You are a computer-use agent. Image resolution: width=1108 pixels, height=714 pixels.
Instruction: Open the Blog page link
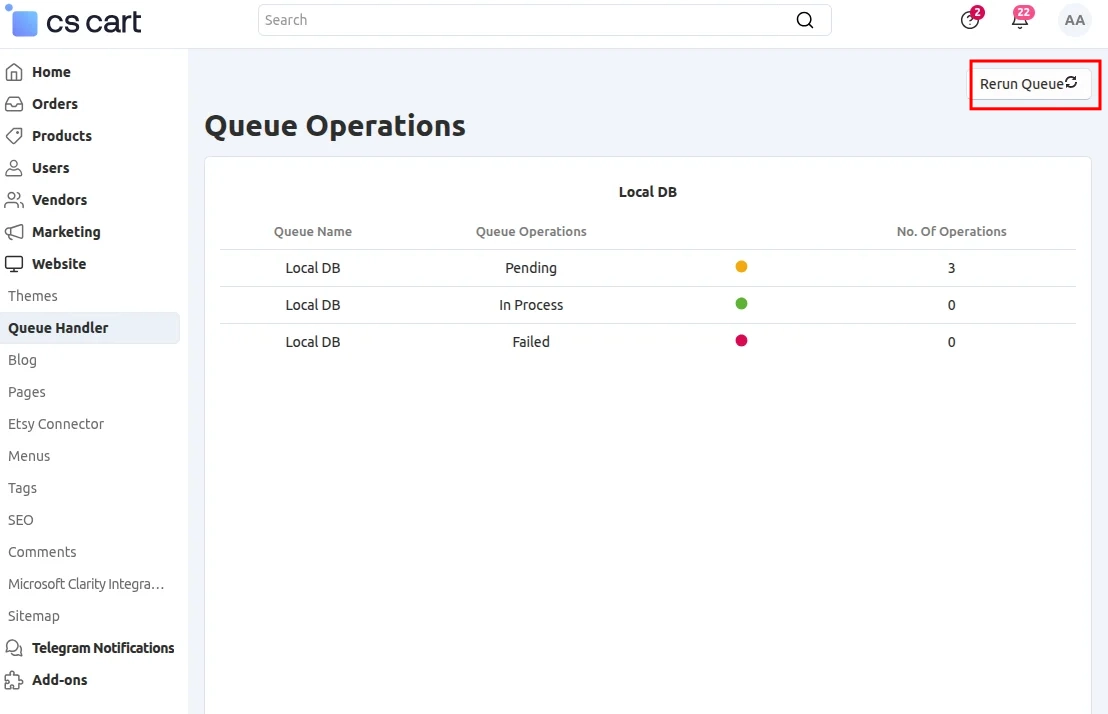pos(22,360)
